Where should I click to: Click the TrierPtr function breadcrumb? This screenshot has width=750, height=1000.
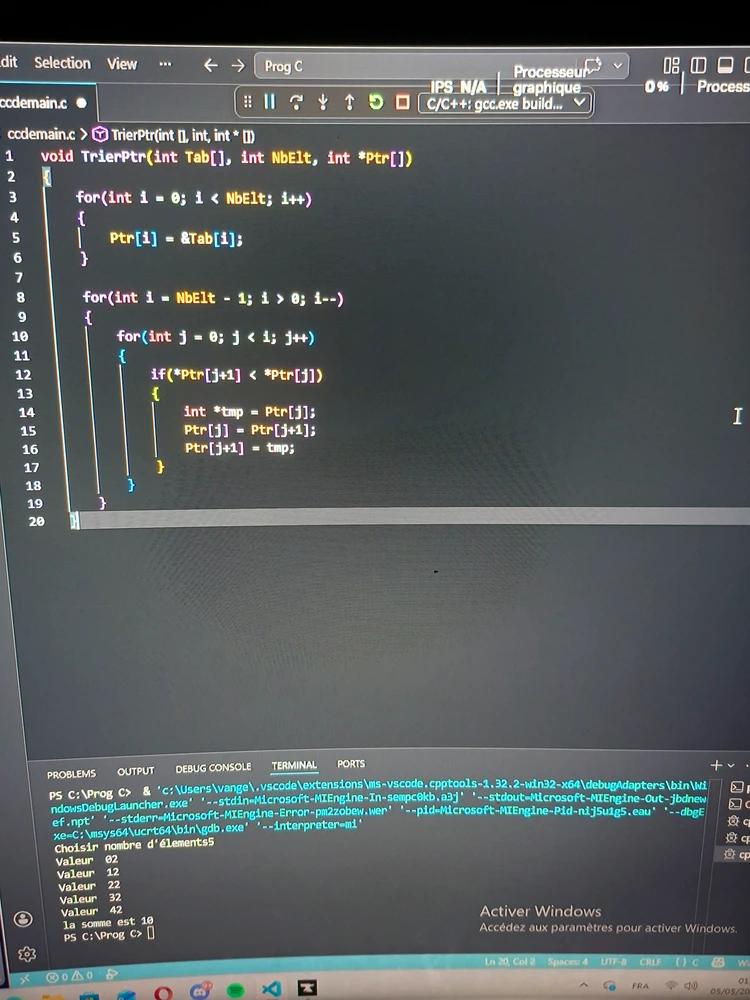click(x=182, y=135)
